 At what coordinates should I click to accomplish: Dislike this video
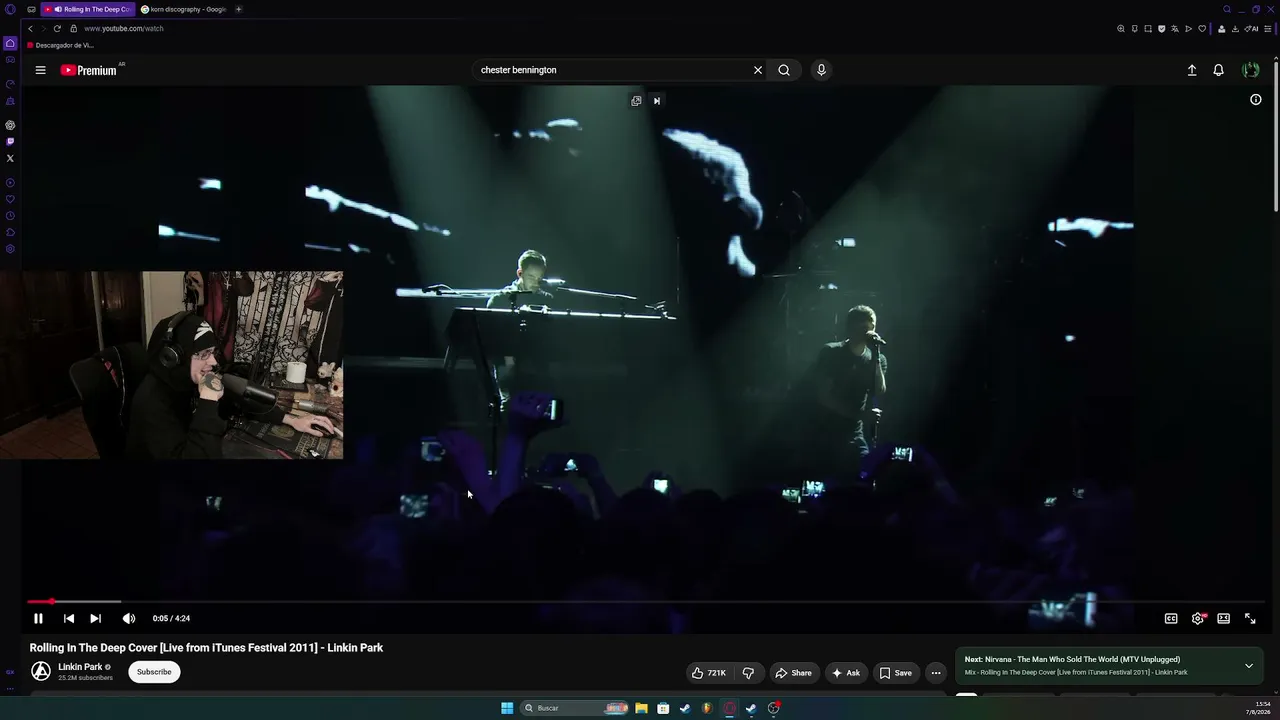pos(748,673)
